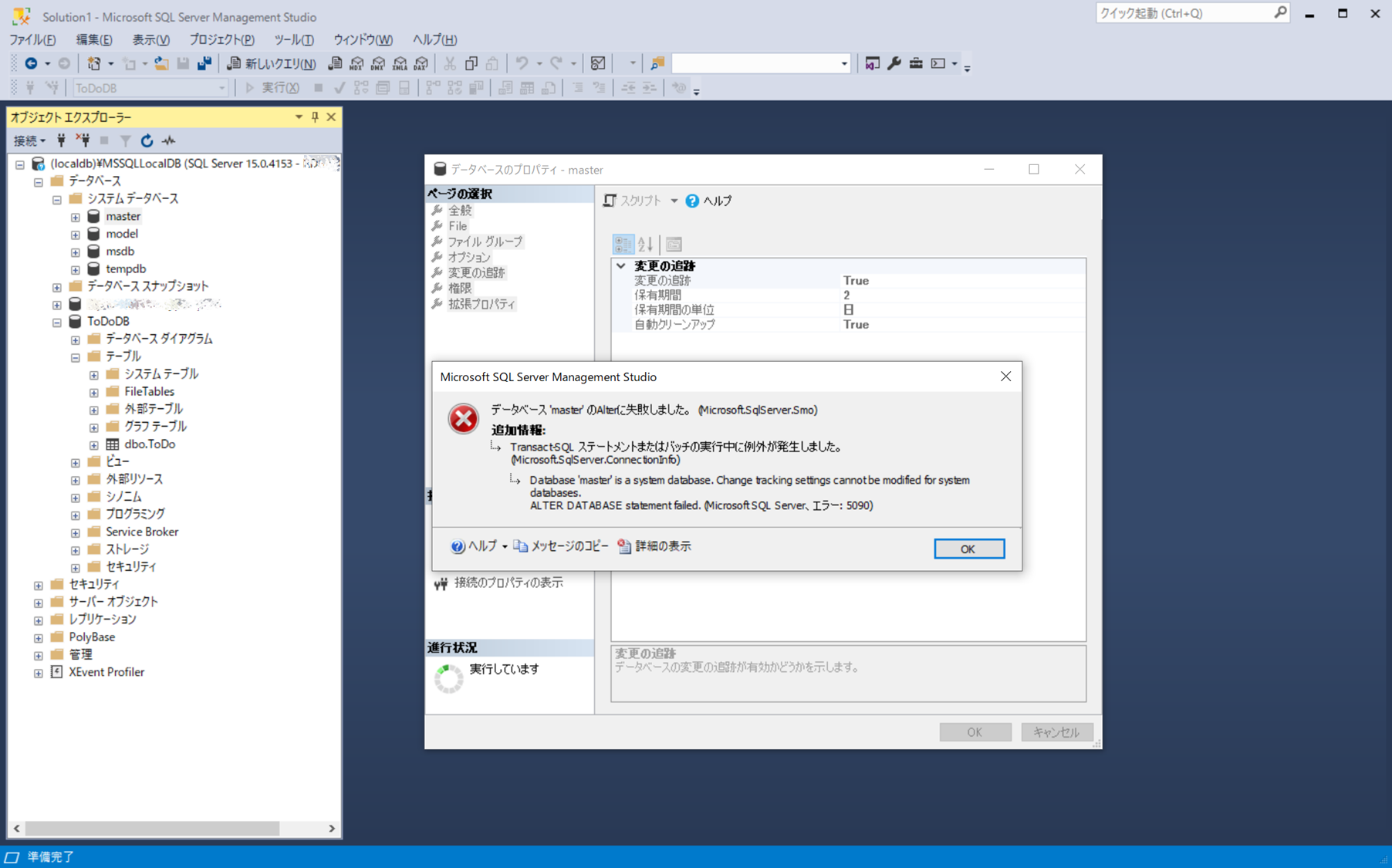
Task: Expand the master database node
Action: 76,217
